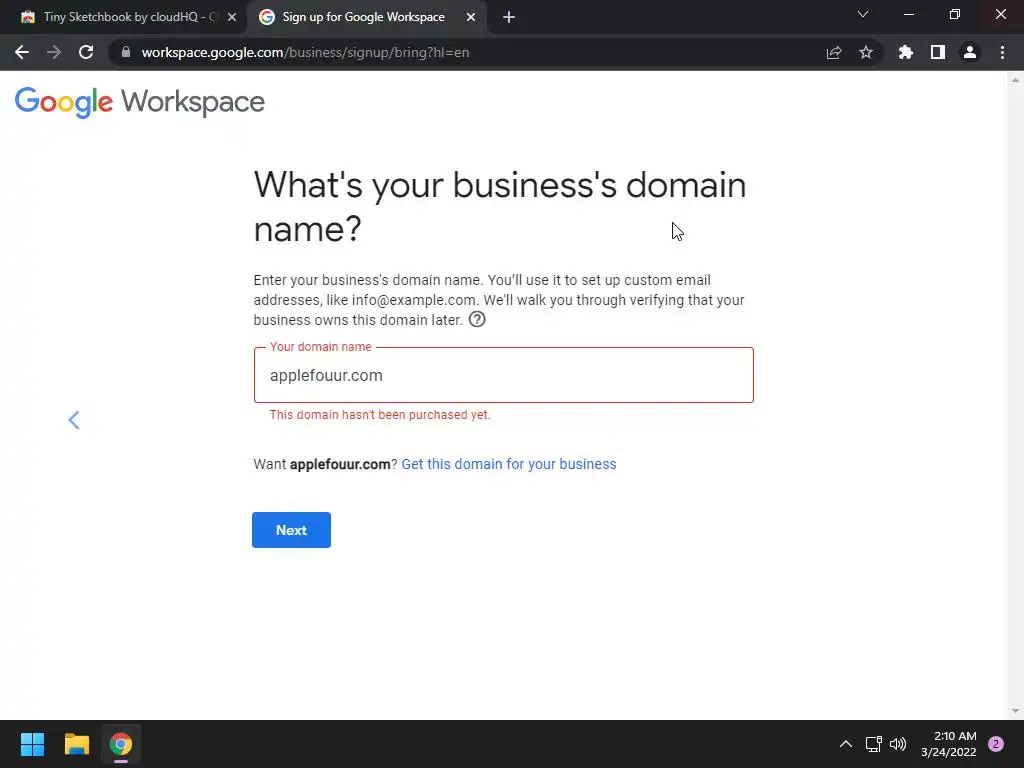Open the notification badge showing 2
This screenshot has height=768, width=1024.
(x=996, y=744)
